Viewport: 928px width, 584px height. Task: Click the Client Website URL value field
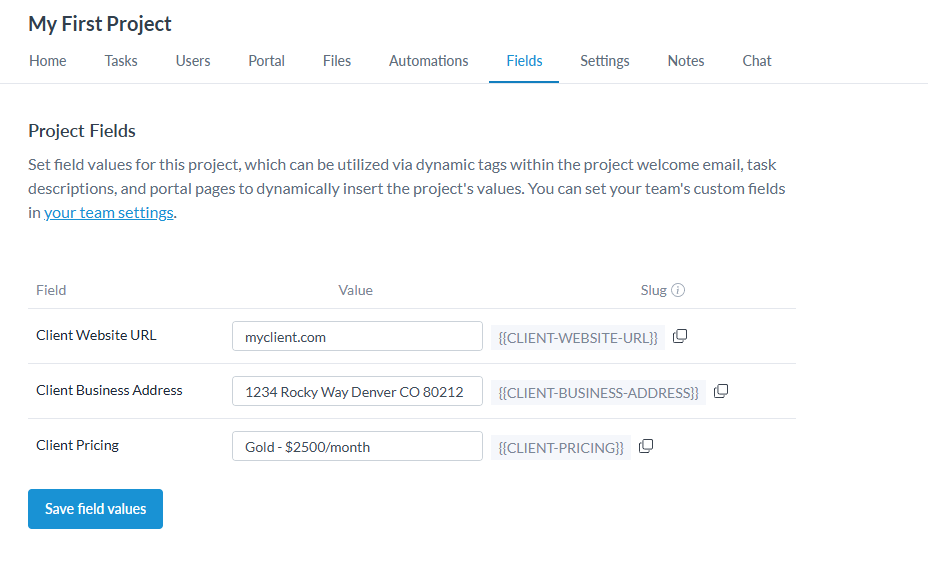[357, 337]
